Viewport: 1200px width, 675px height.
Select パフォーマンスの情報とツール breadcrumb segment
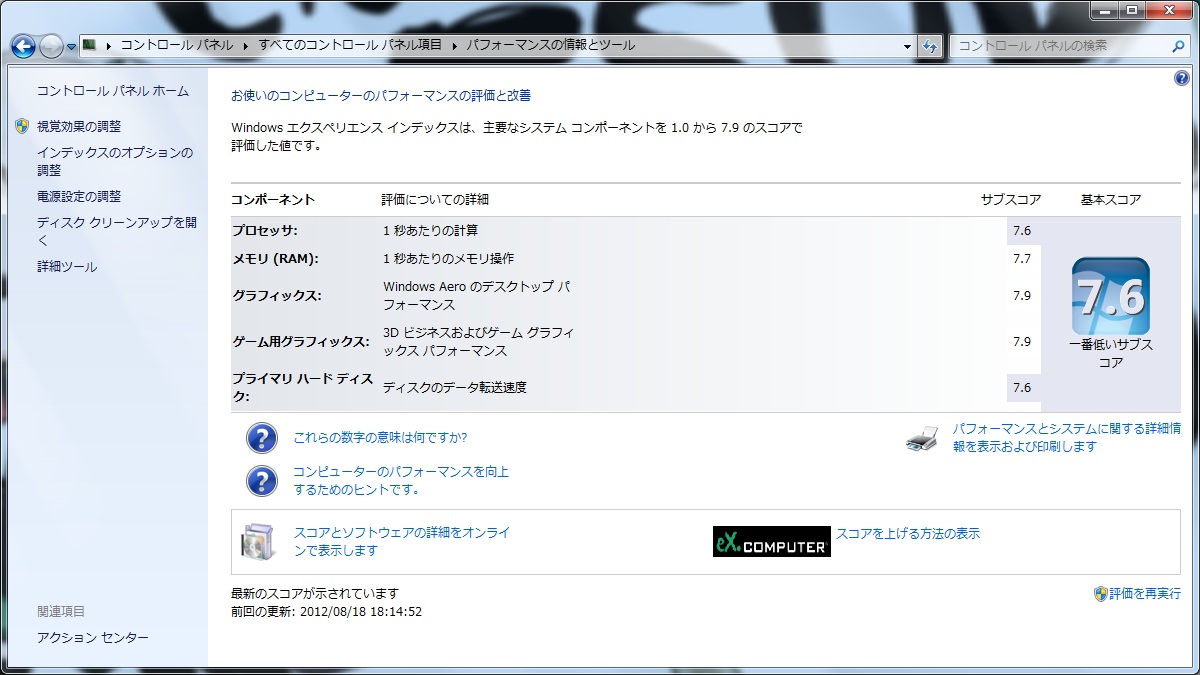pyautogui.click(x=550, y=46)
